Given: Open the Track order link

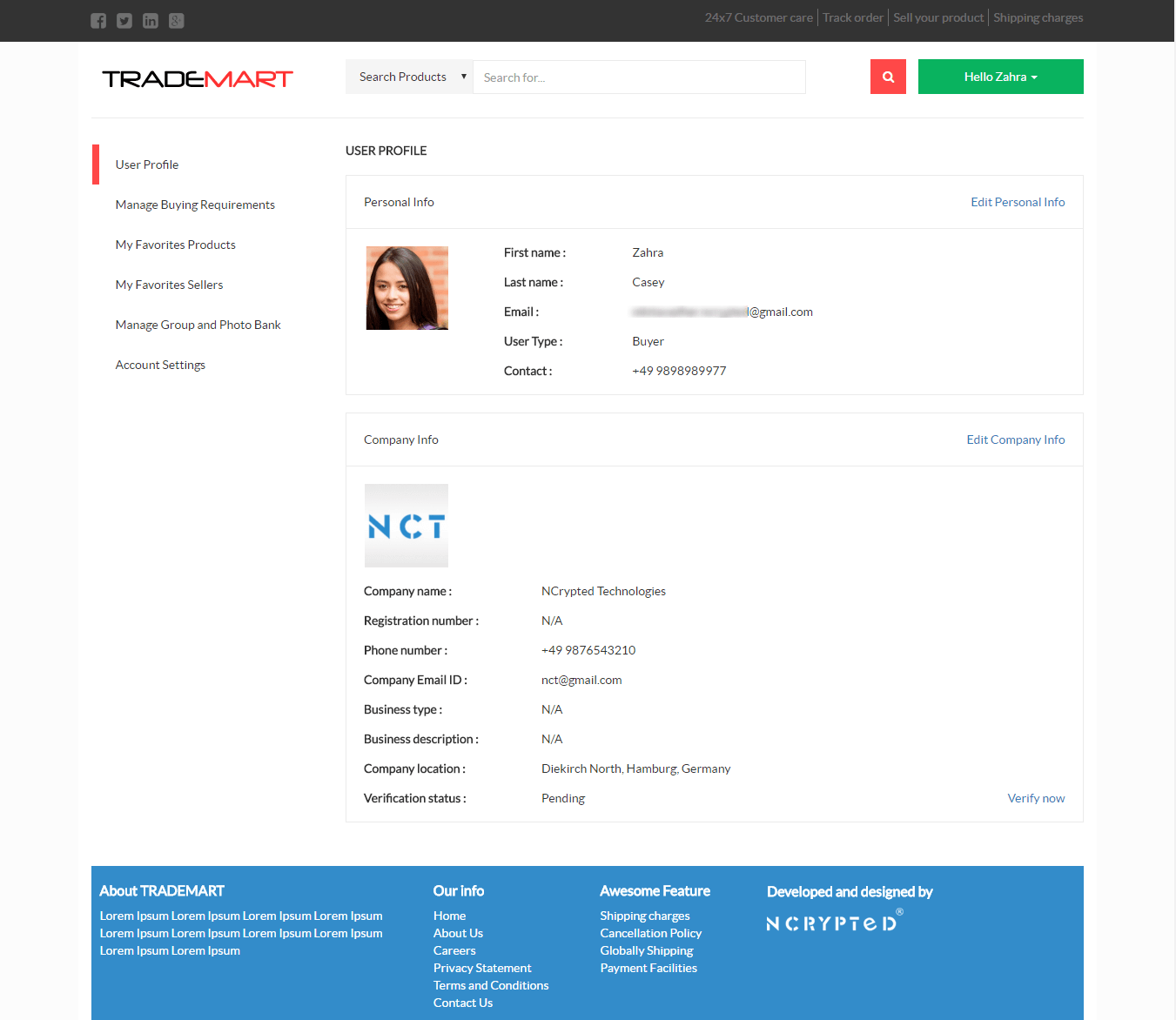Looking at the screenshot, I should click(x=853, y=17).
